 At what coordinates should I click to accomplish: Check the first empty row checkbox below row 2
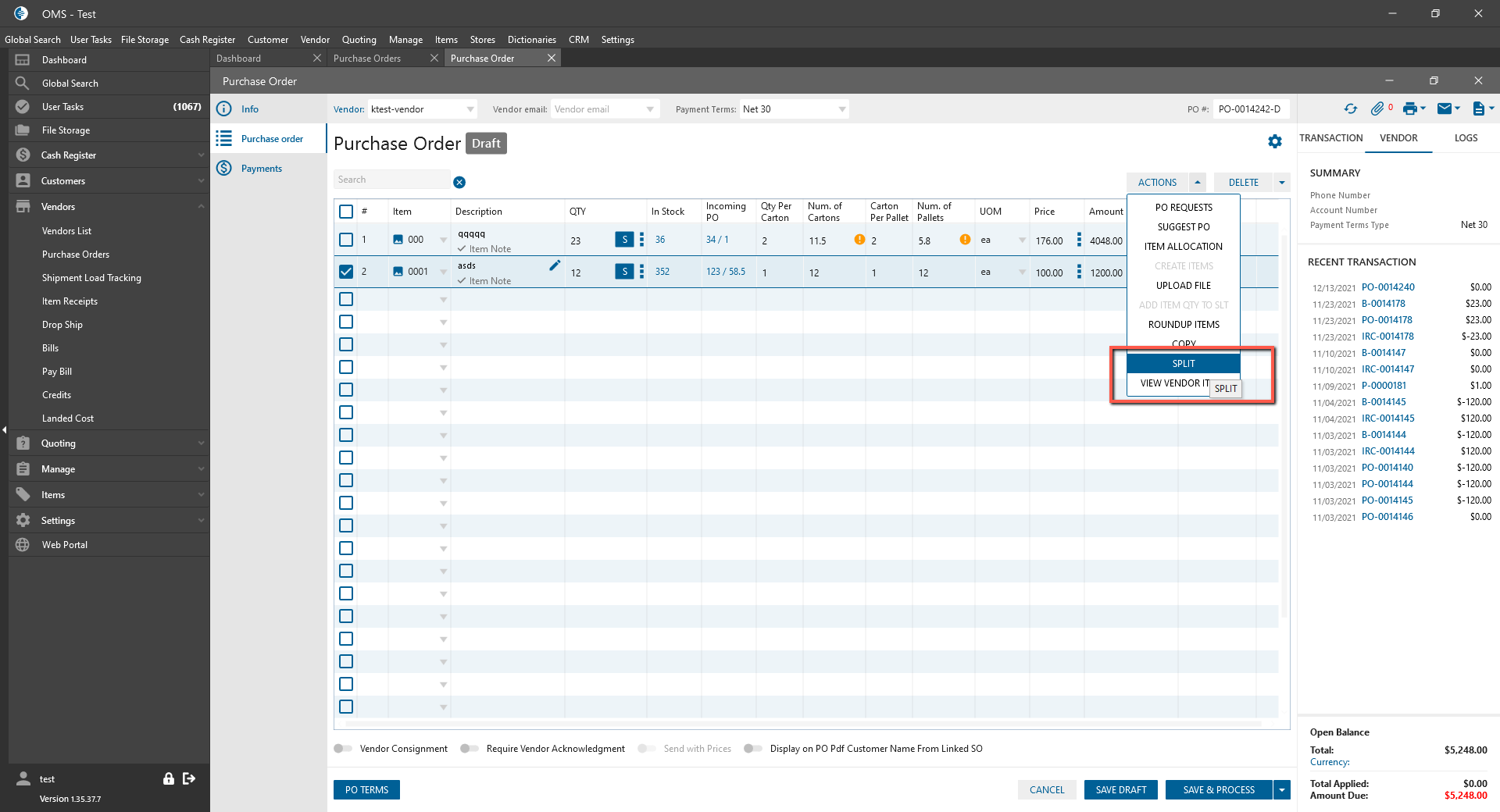point(346,299)
